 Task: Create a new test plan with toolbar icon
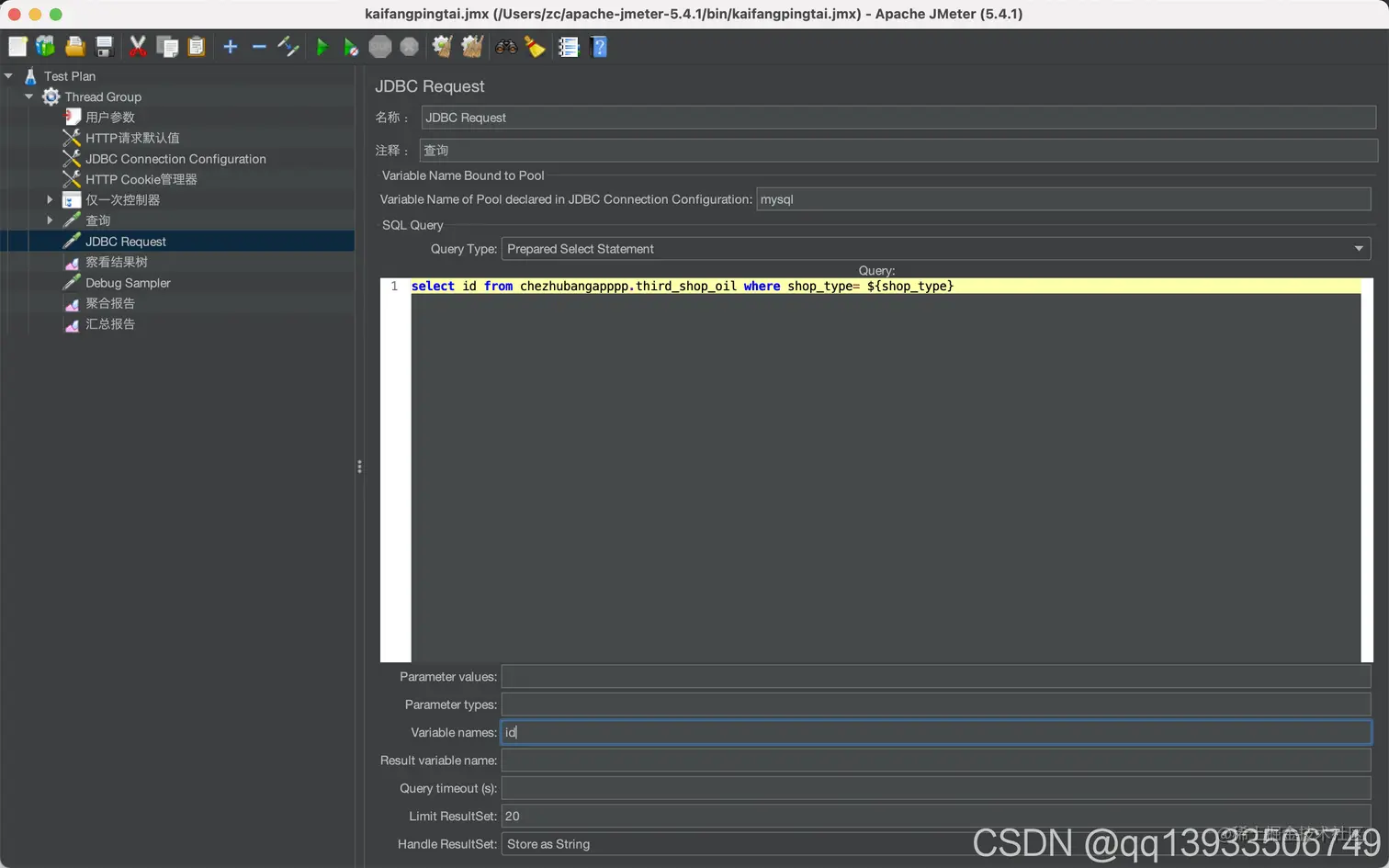click(17, 47)
